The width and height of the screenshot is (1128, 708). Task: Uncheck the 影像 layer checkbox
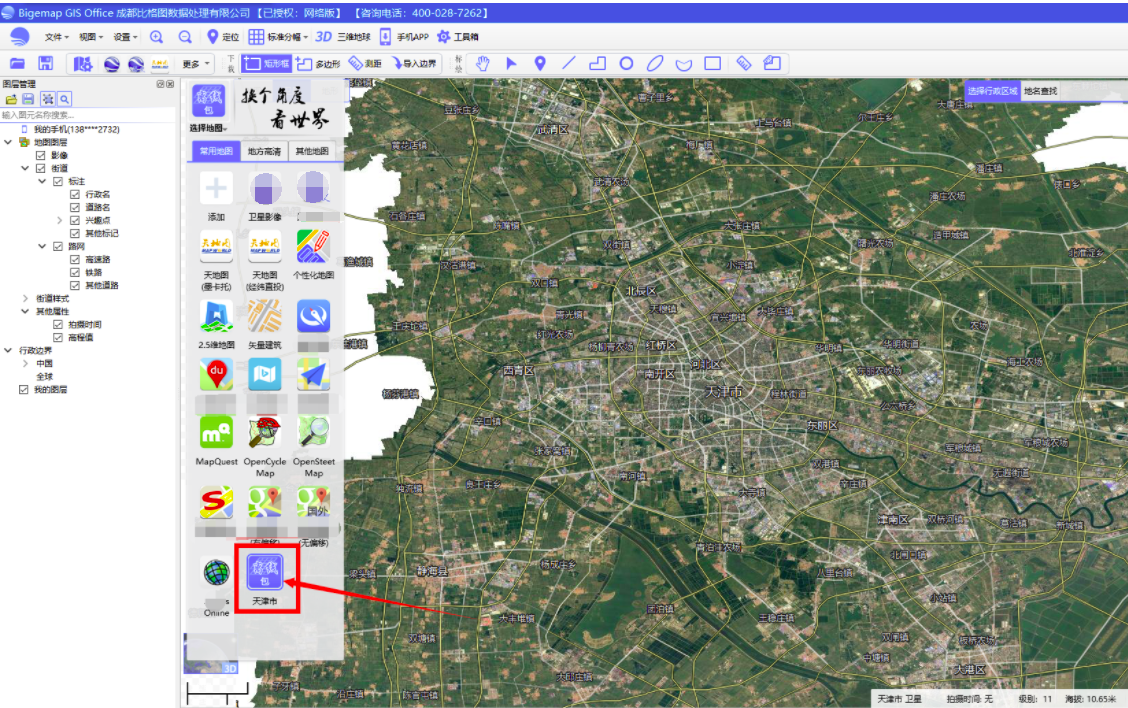(x=40, y=155)
